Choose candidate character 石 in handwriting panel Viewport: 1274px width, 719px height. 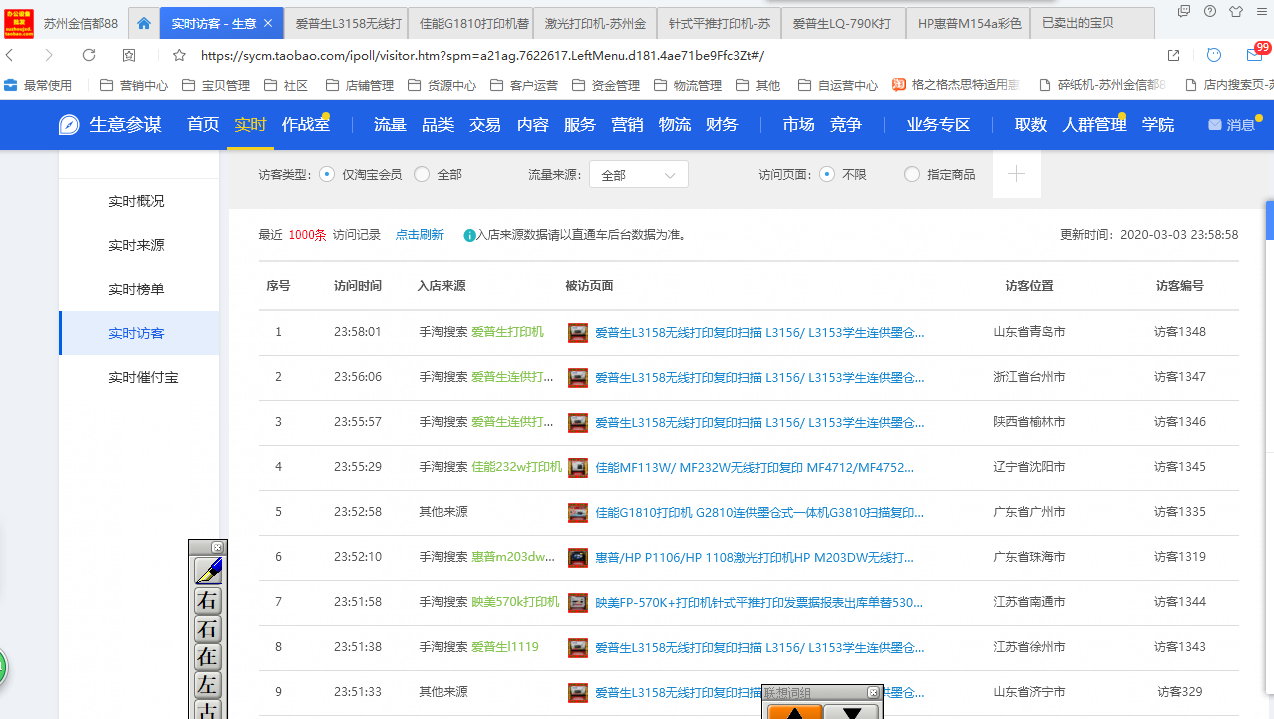pos(208,629)
